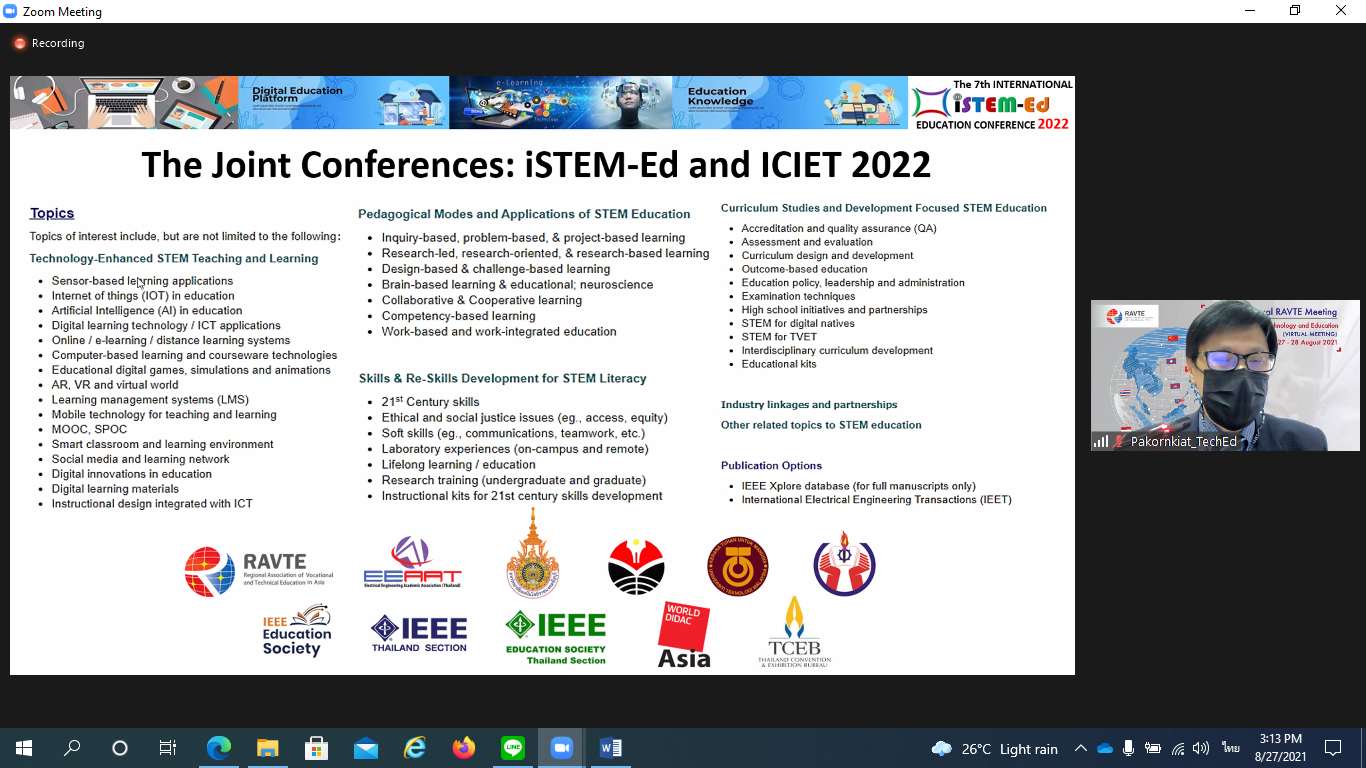Open the LINE app from the taskbar
The image size is (1366, 768).
click(x=512, y=748)
